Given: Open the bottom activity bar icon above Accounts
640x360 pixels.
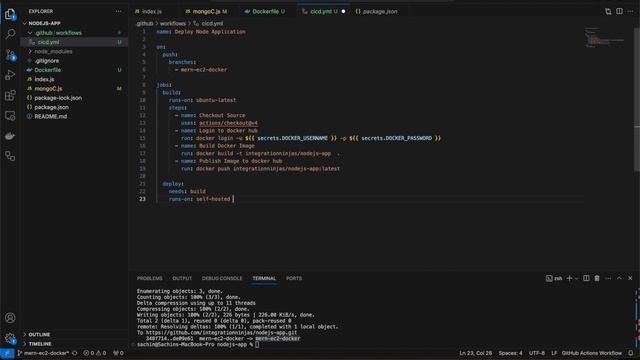Looking at the screenshot, I should [10, 156].
